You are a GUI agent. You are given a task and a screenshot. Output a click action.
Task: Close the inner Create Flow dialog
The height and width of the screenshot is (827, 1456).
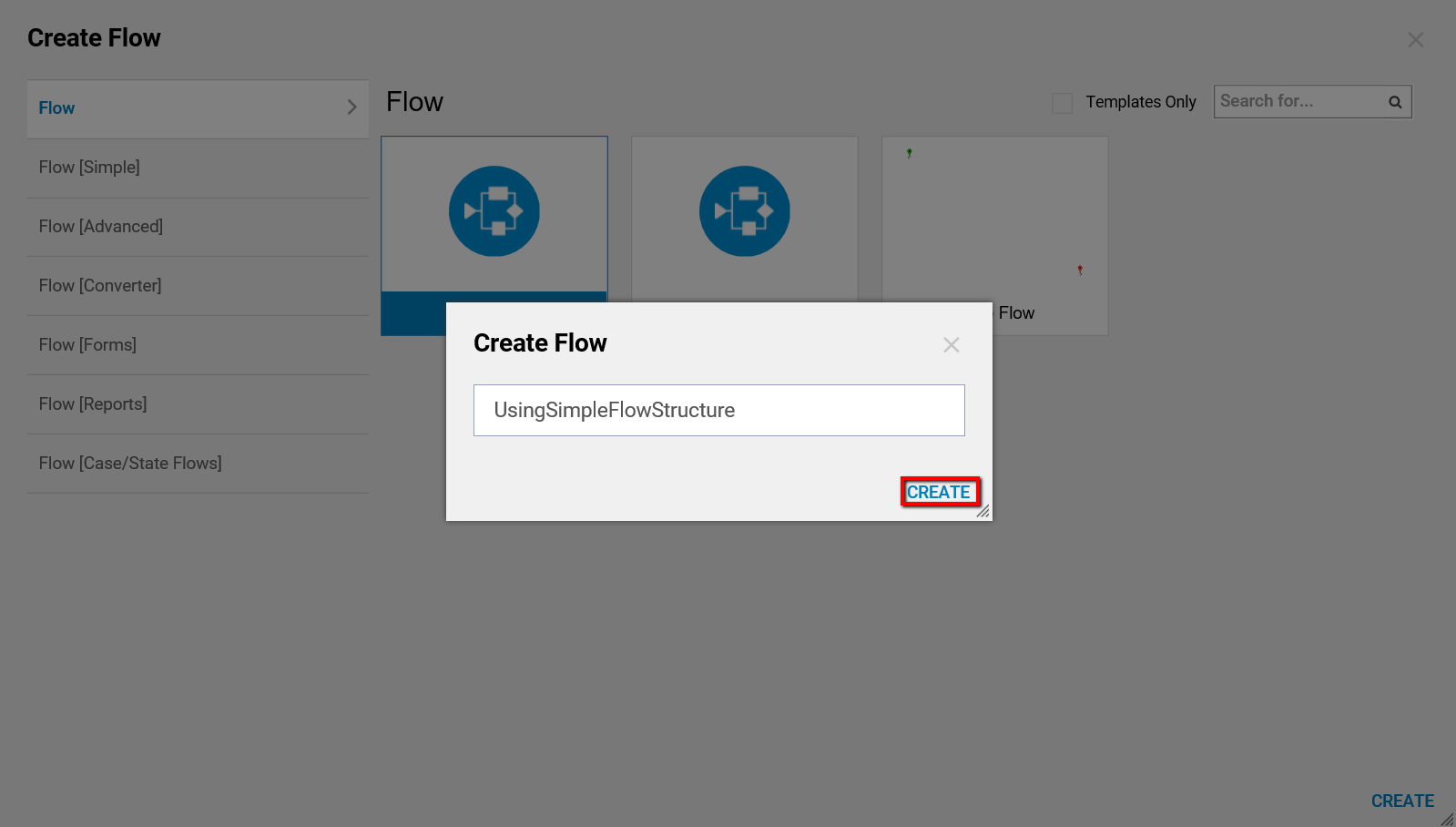tap(952, 345)
